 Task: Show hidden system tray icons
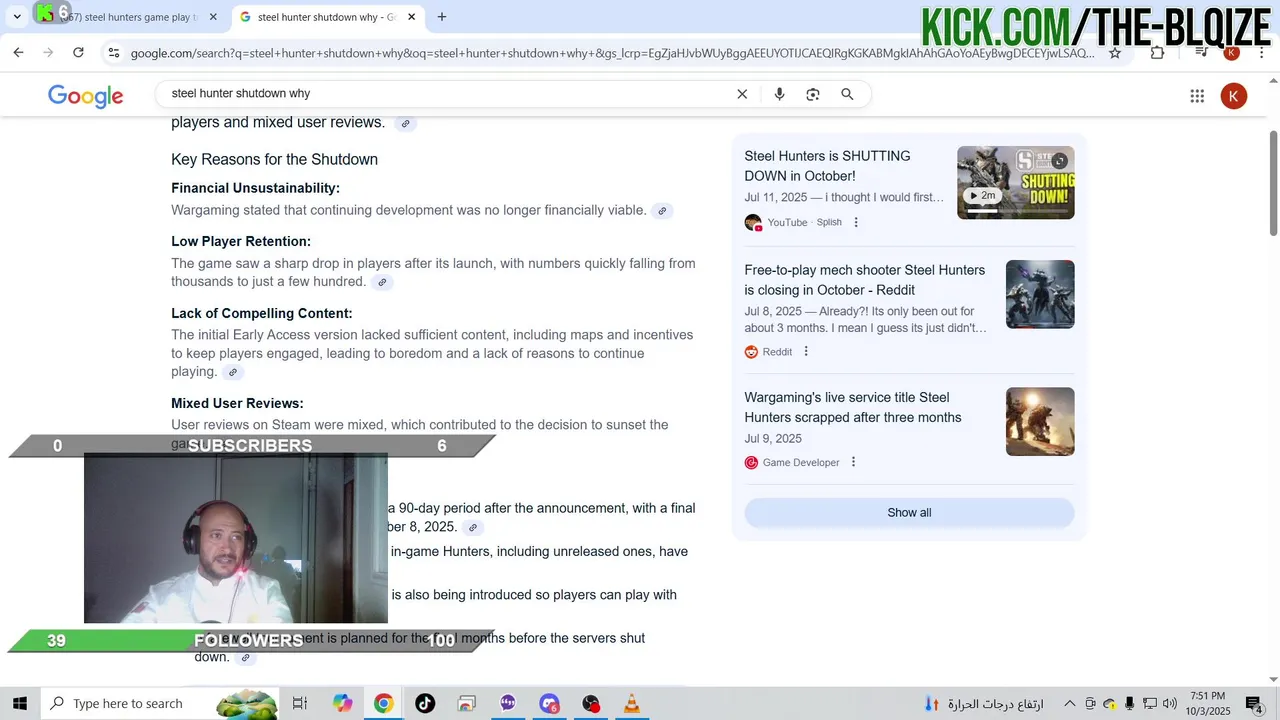point(1069,704)
